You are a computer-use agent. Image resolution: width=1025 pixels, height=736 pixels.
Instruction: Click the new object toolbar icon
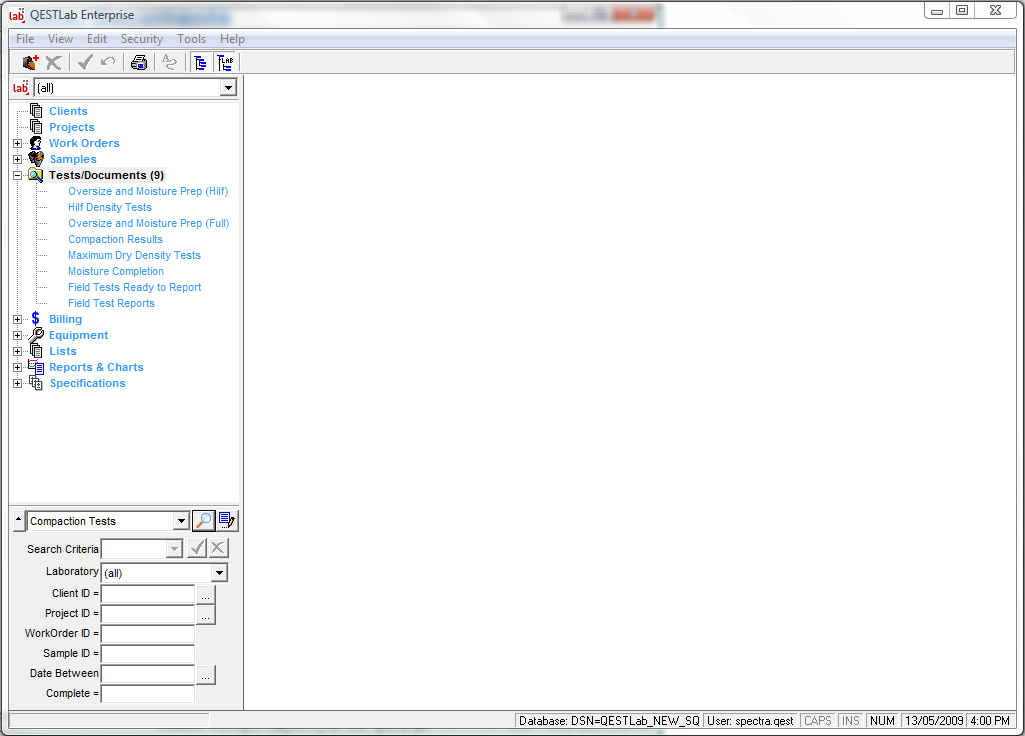30,62
